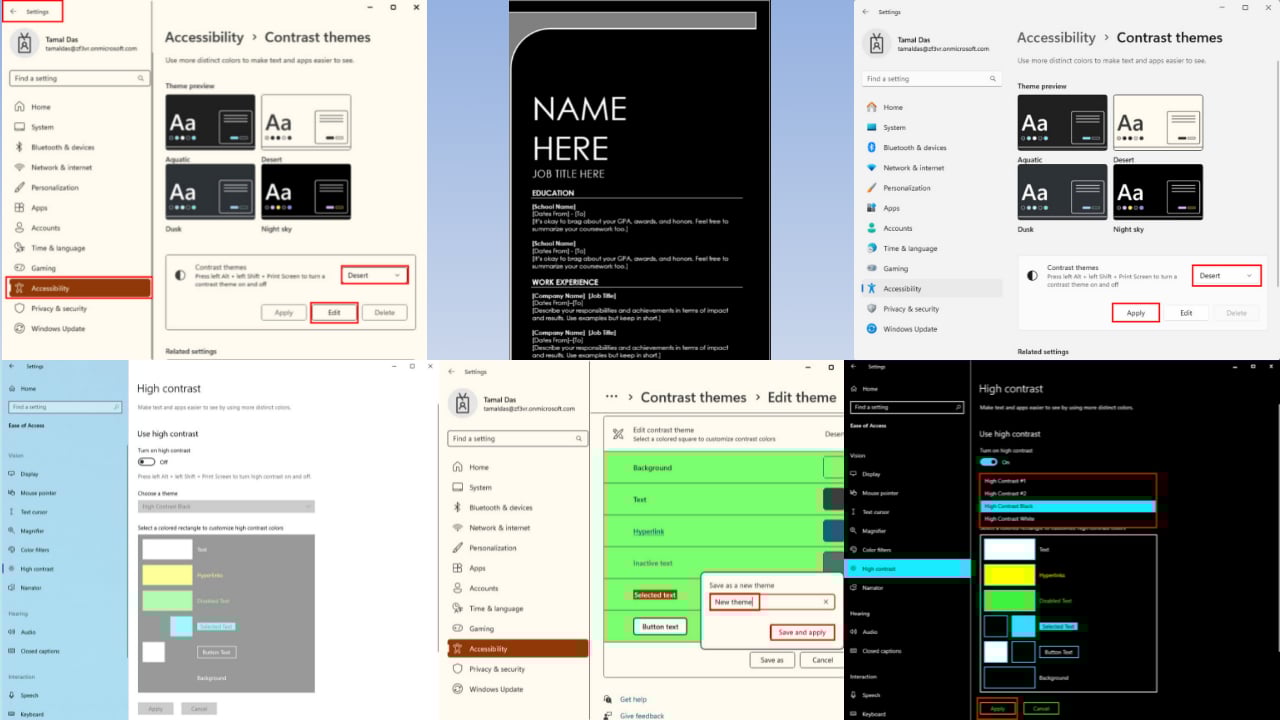The width and height of the screenshot is (1280, 720).
Task: Open Display in the light High contrast window sidebar
Action: click(x=29, y=474)
